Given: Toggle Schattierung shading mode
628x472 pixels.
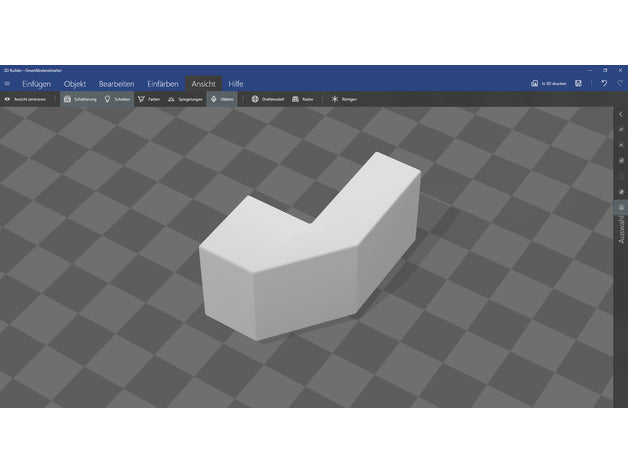Looking at the screenshot, I should click(80, 99).
